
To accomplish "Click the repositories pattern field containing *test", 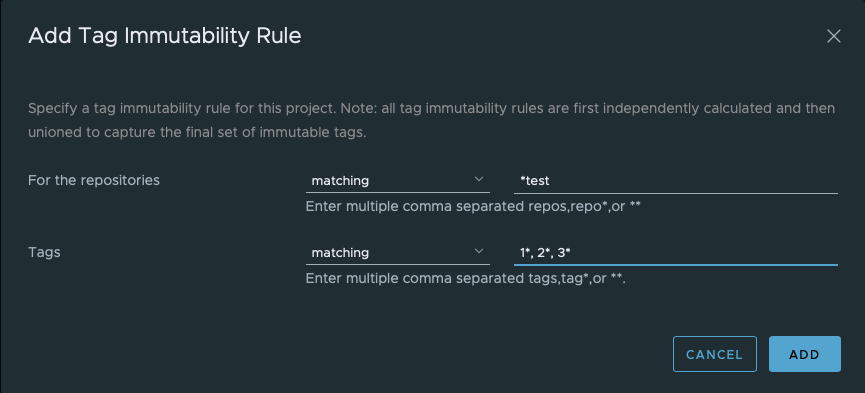I will (676, 180).
